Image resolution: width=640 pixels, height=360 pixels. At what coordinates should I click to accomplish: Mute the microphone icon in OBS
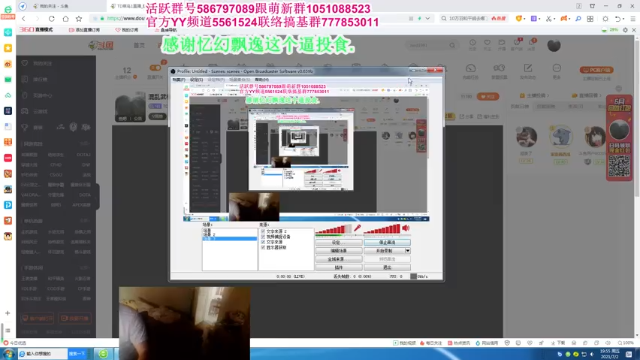[357, 228]
